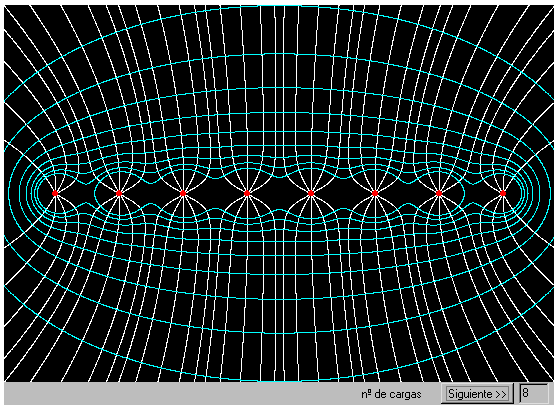This screenshot has width=560, height=412.
Task: Select the second red charge from the left
Action: tap(119, 193)
